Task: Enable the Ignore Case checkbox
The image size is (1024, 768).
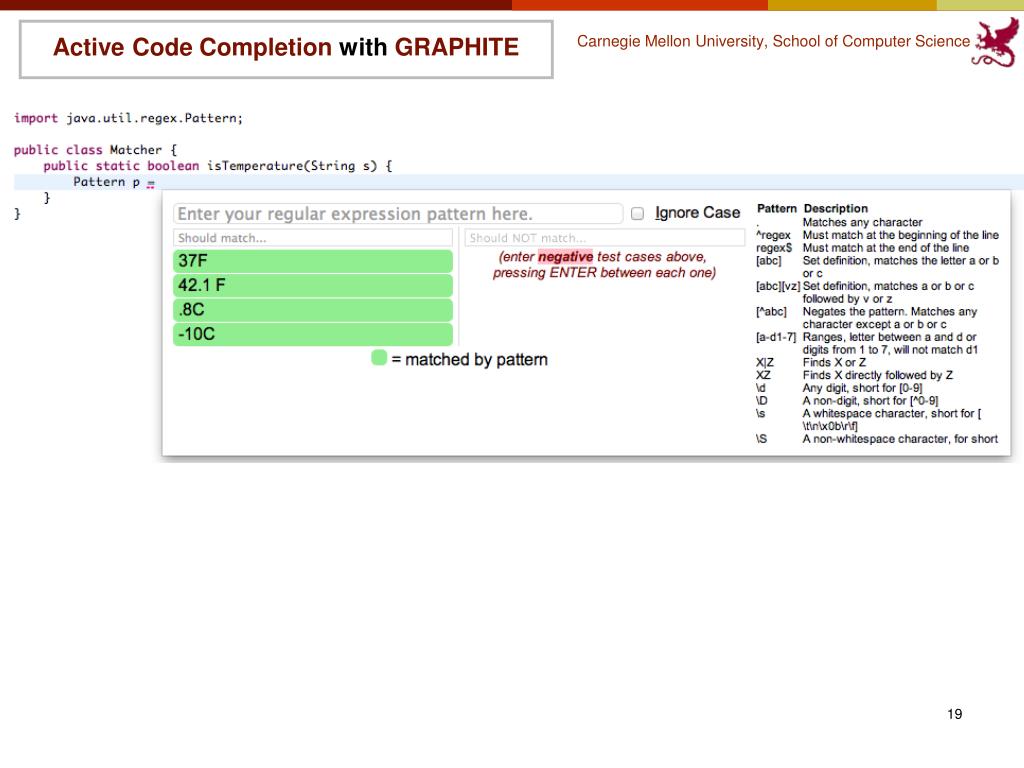Action: 637,214
